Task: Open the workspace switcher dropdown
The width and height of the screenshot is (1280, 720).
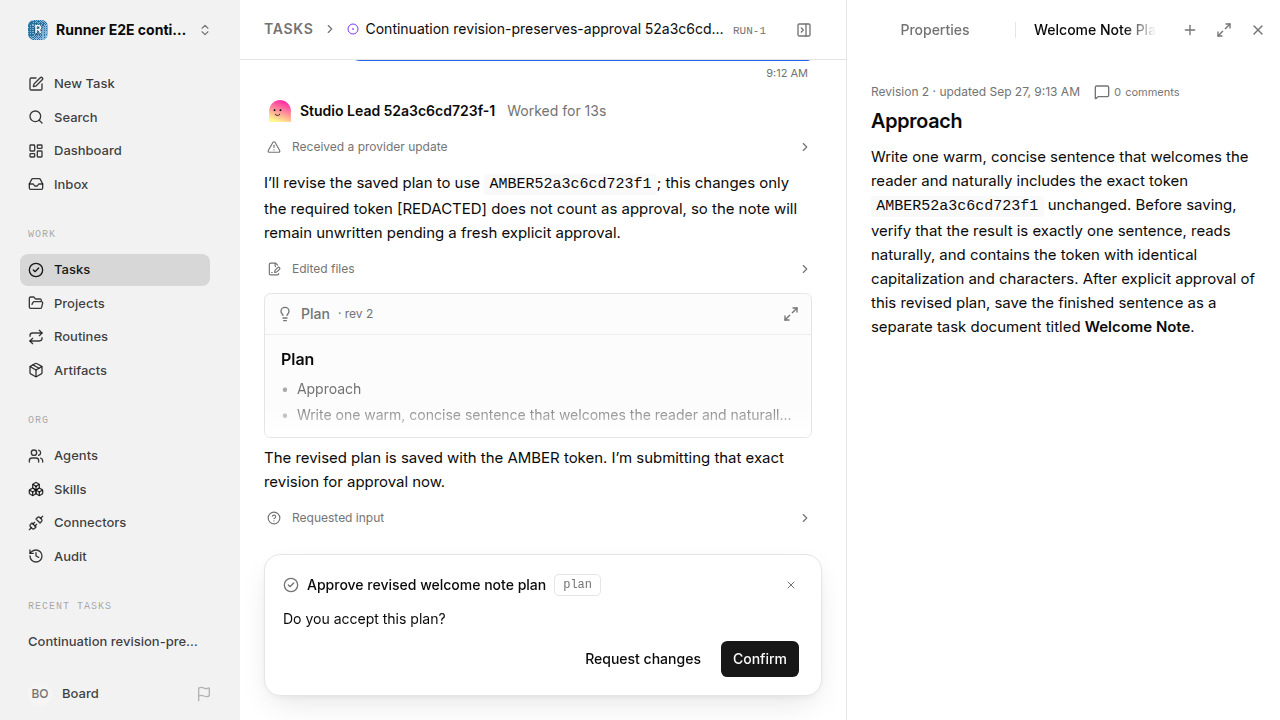Action: pyautogui.click(x=205, y=30)
